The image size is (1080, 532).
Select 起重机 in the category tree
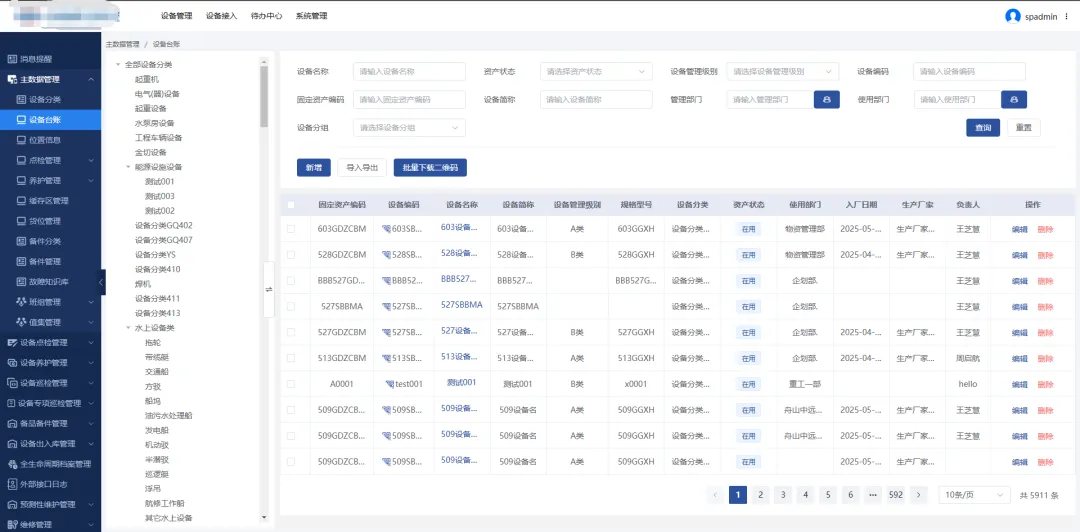[x=147, y=79]
